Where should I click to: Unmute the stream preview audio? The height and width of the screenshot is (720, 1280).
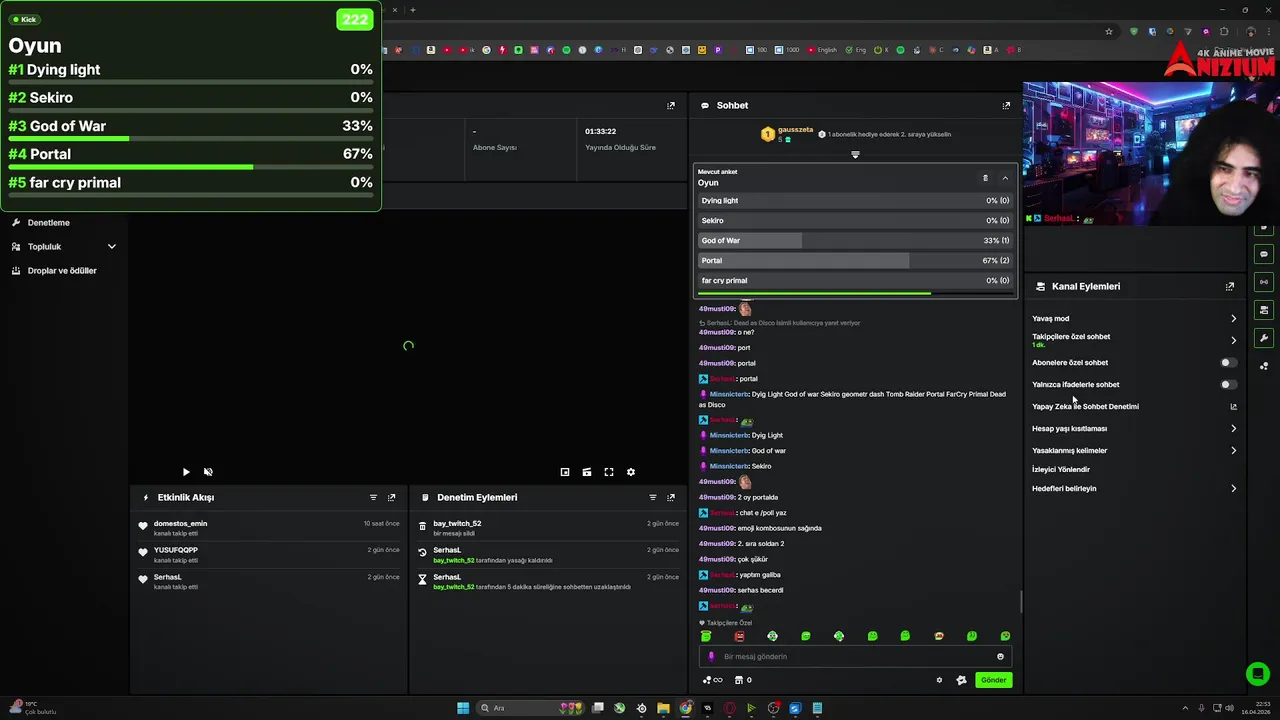point(208,472)
